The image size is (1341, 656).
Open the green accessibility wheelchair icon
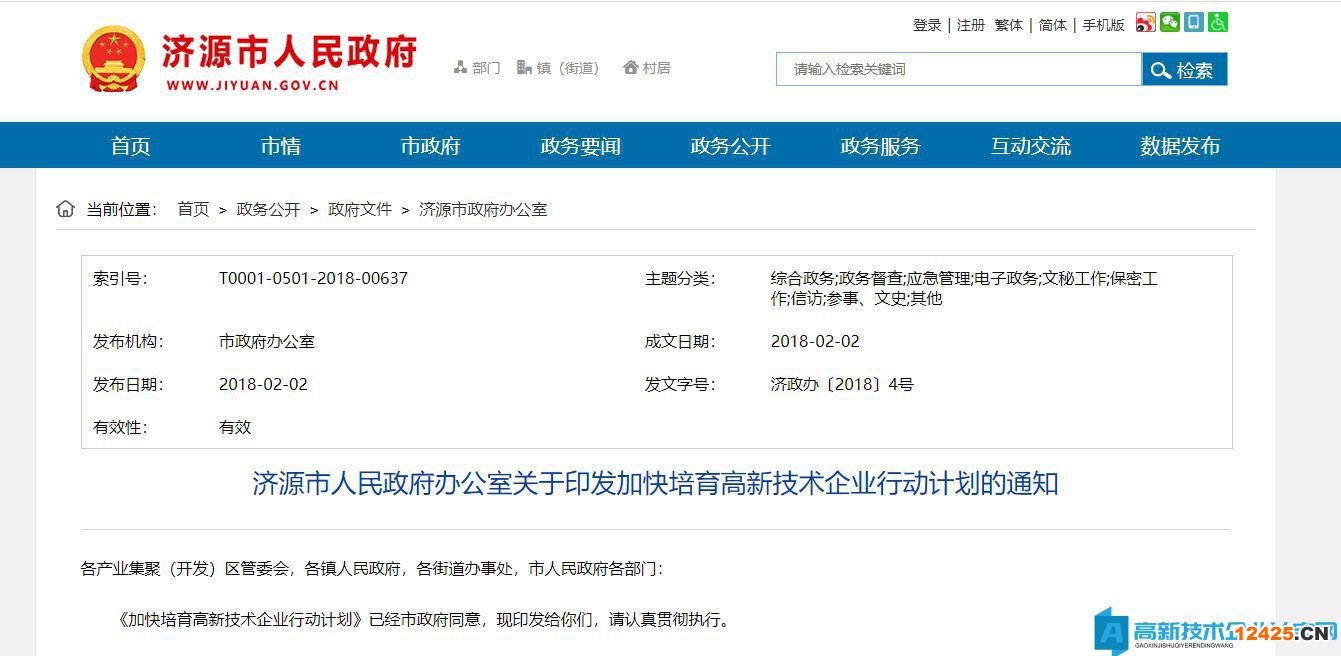(1218, 23)
